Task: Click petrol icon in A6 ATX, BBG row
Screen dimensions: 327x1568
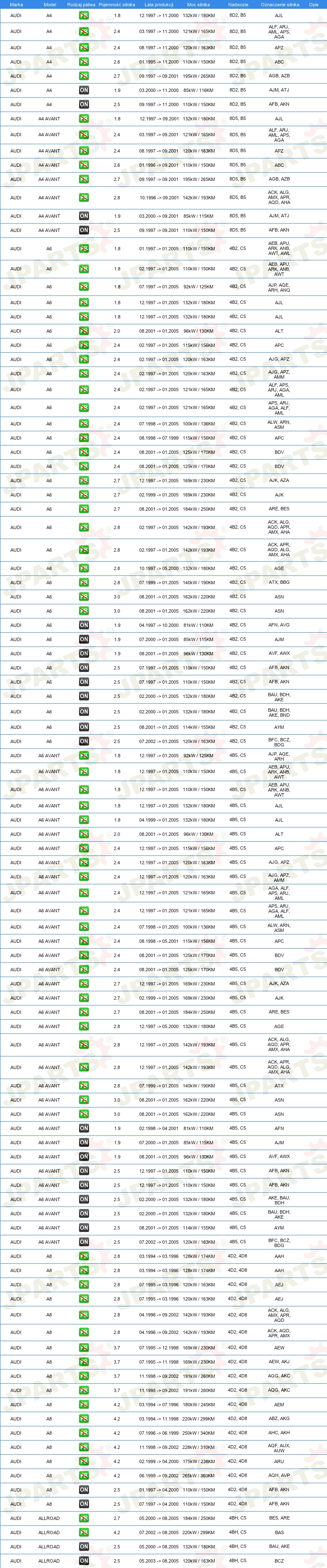Action: (x=84, y=583)
